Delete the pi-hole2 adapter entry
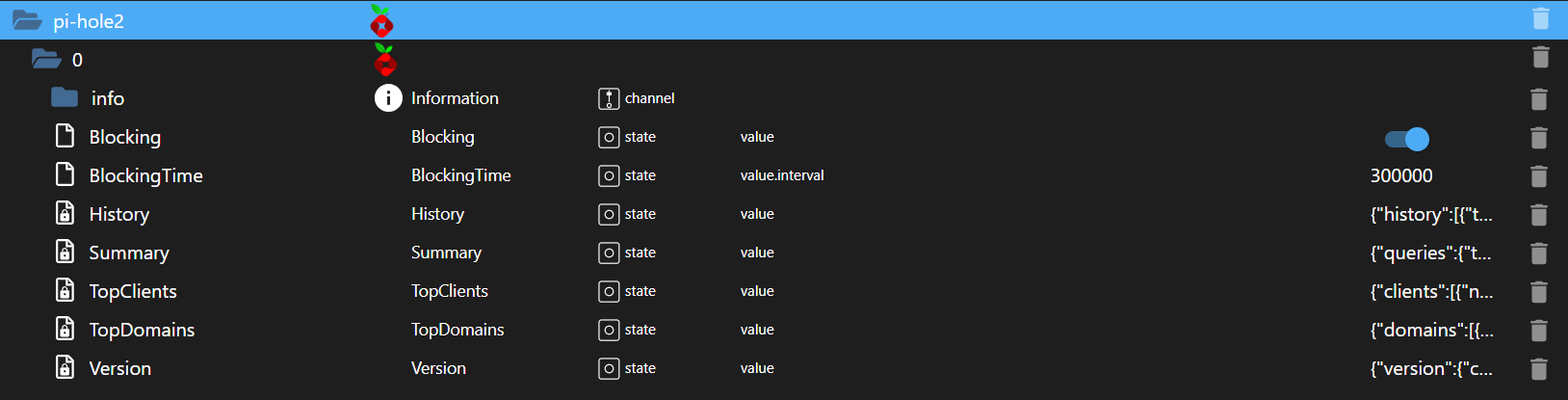This screenshot has width=1568, height=400. tap(1540, 19)
